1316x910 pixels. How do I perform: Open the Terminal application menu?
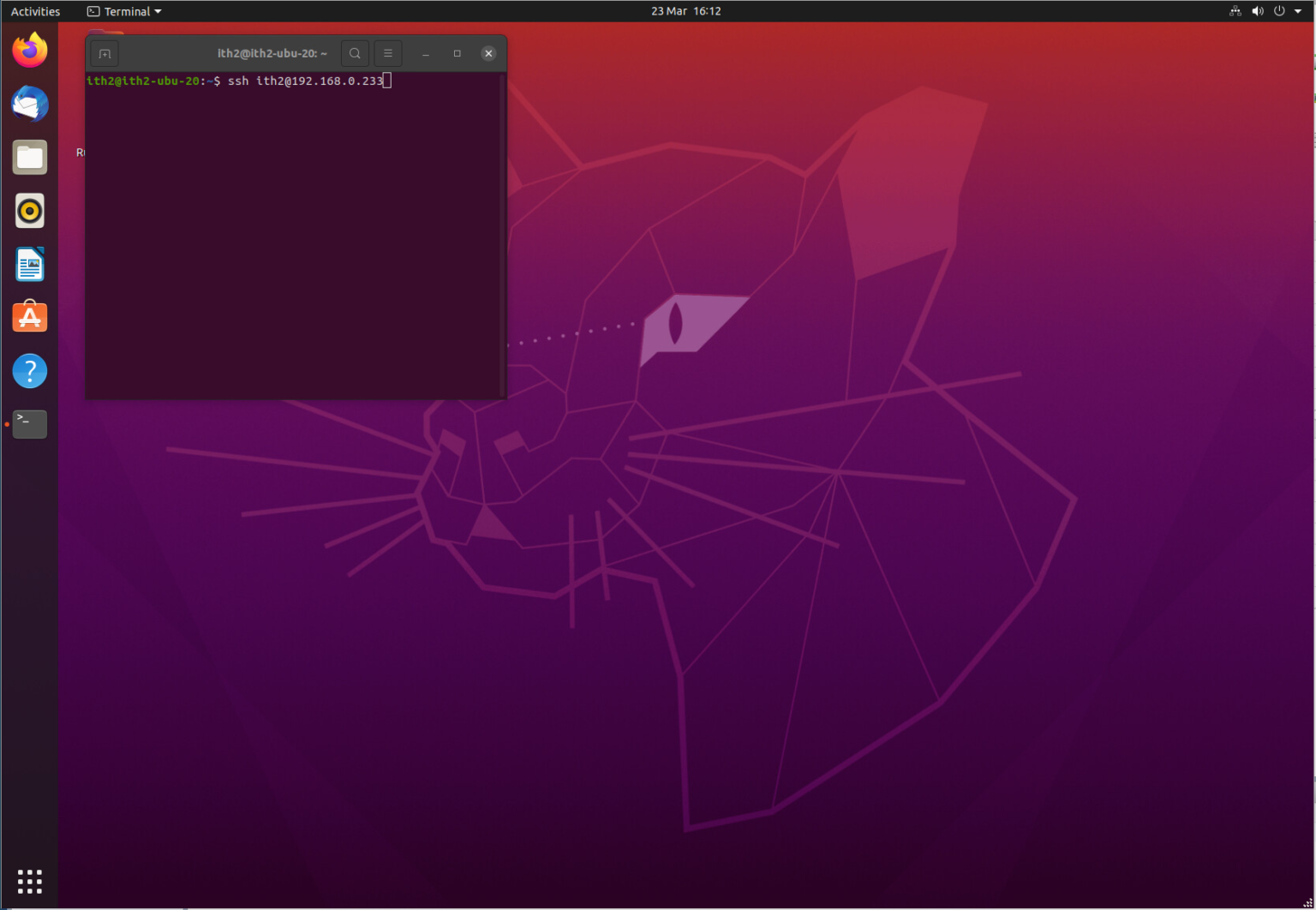pyautogui.click(x=123, y=11)
